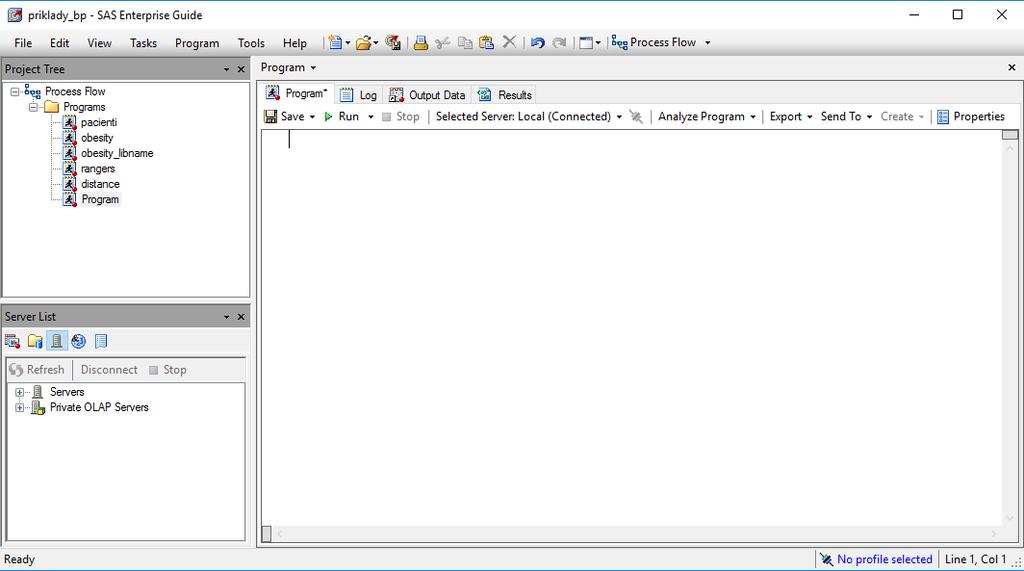Select rangers program in tree
Screen dimensions: 1024x571
[97, 169]
